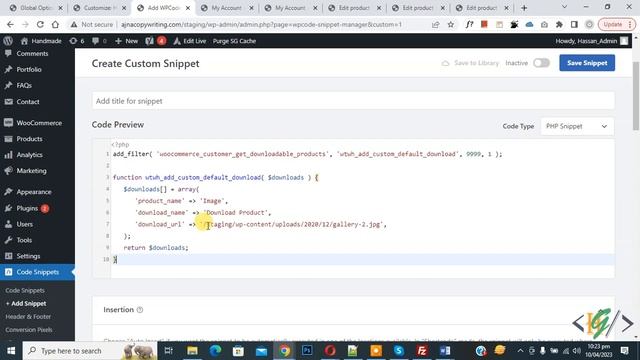Open the Tools menu
The image size is (640, 360).
click(24, 240)
